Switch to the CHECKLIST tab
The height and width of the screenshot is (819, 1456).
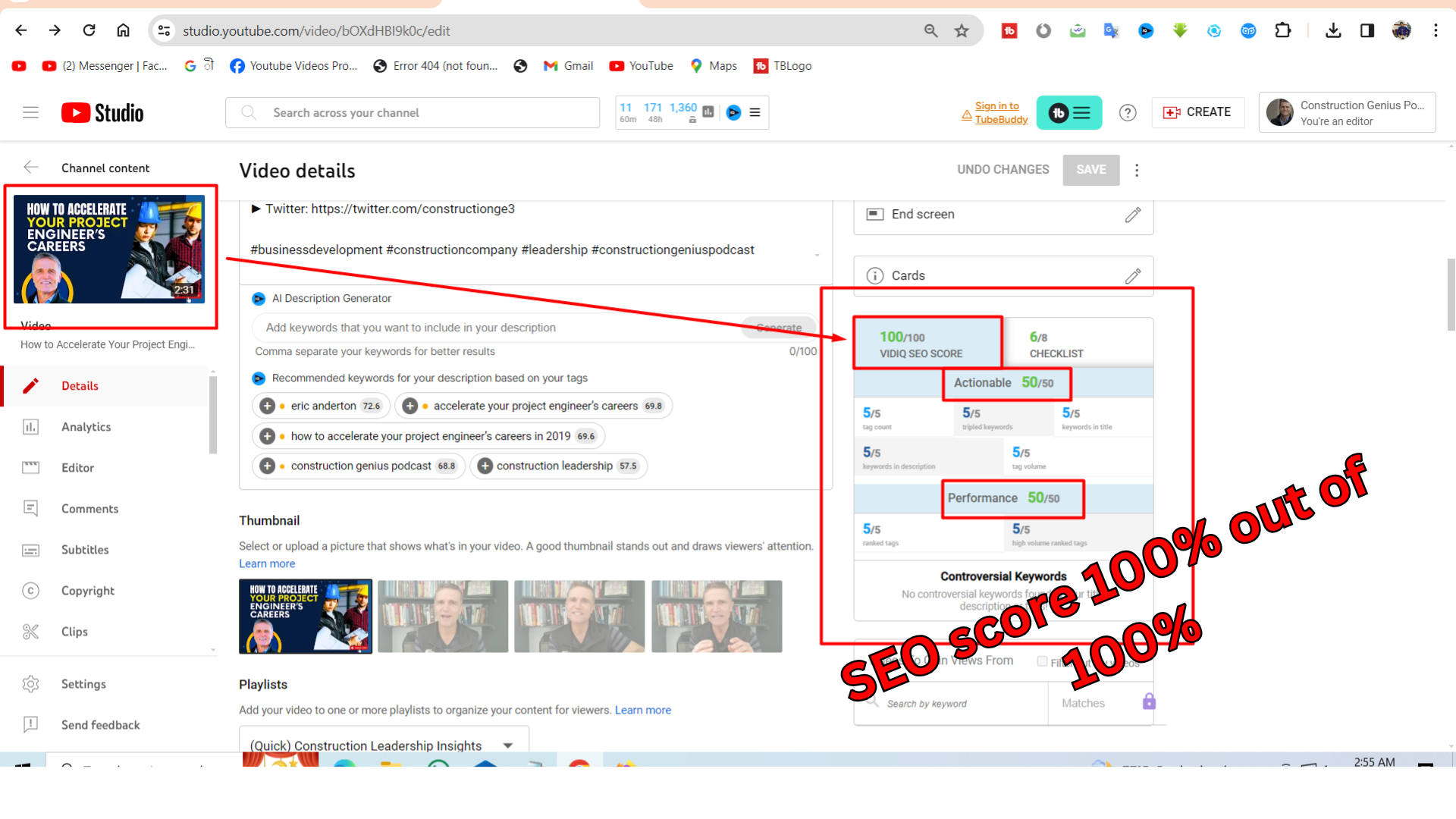[1078, 344]
